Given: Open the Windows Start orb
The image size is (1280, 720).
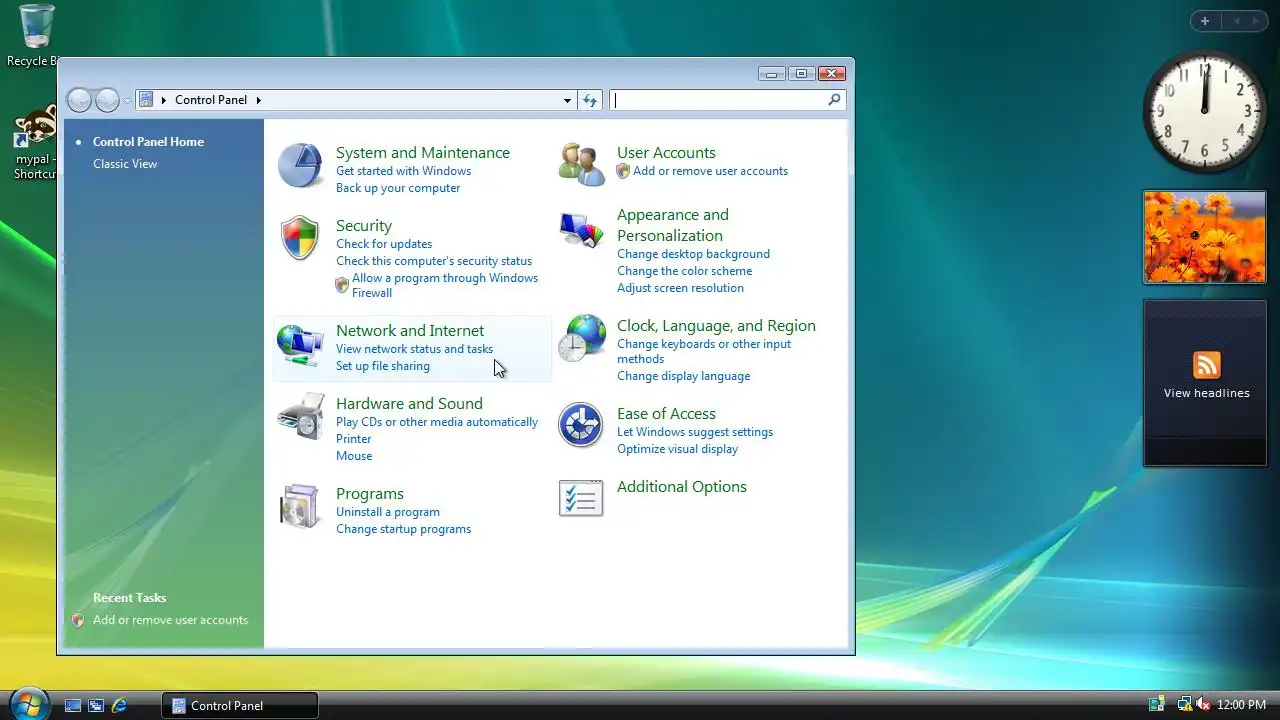Looking at the screenshot, I should [x=28, y=703].
